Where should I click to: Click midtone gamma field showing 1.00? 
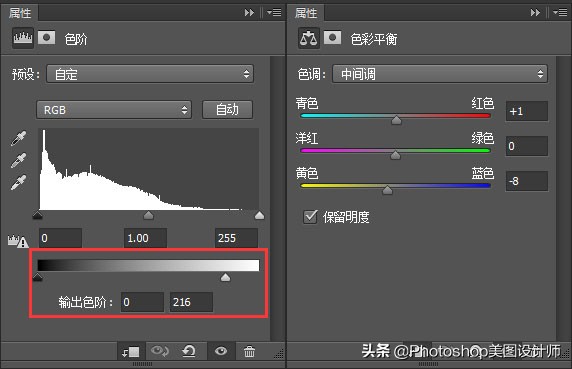point(146,238)
